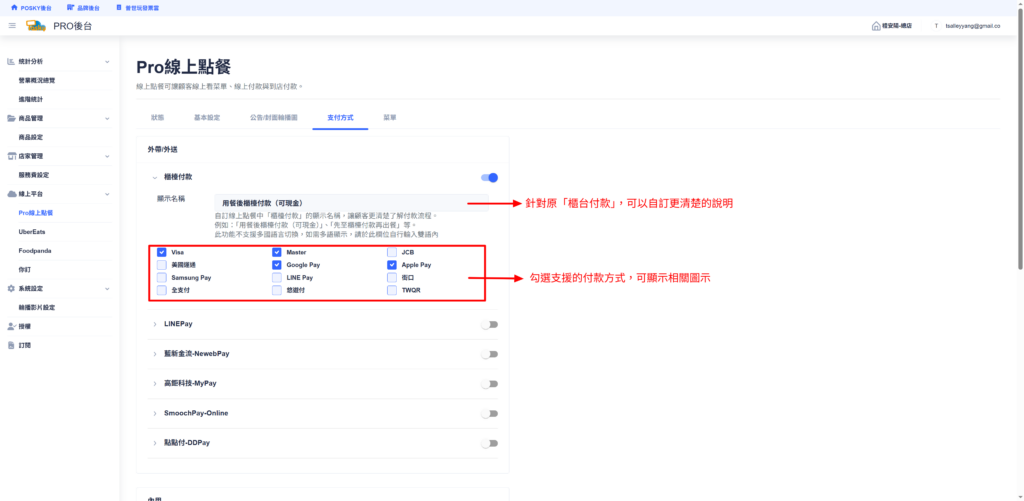The image size is (1024, 501).
Task: Uncheck the Visa checkbox
Action: [x=161, y=252]
